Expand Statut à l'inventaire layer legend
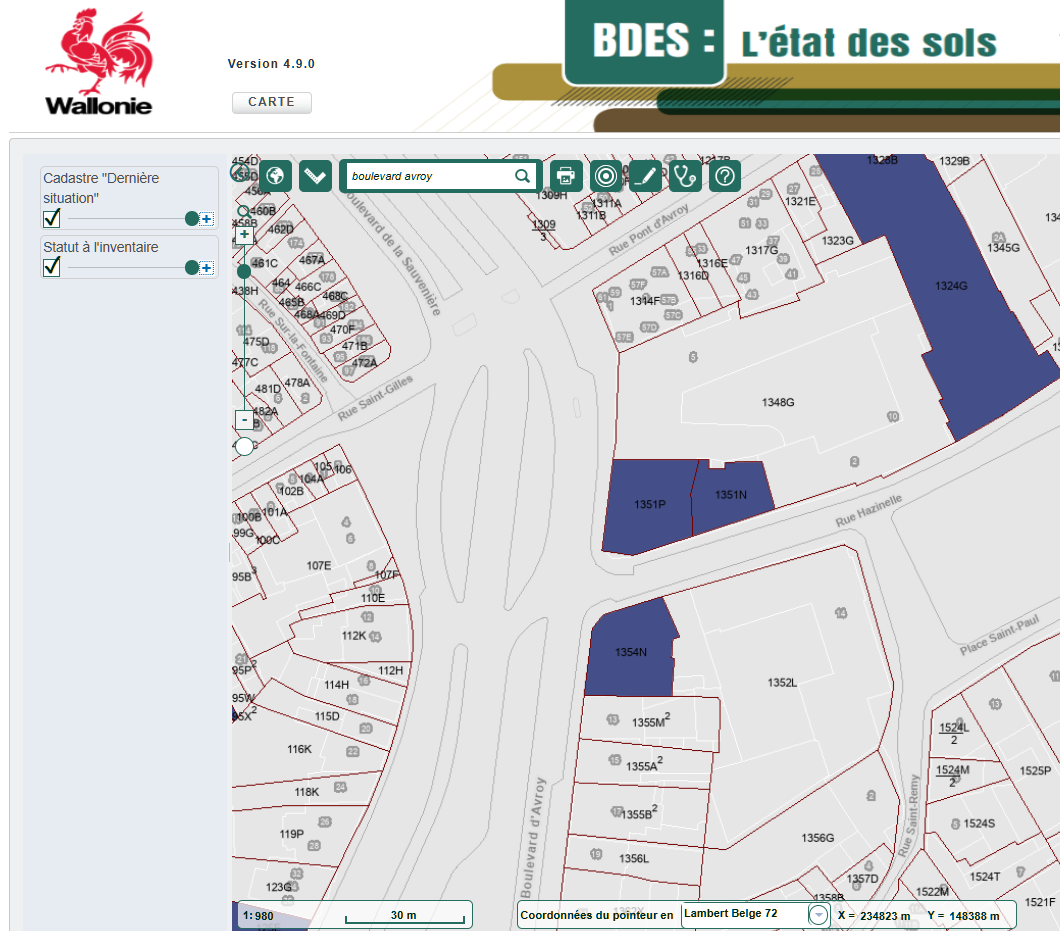Screen dimensions: 1060x931 click(206, 268)
